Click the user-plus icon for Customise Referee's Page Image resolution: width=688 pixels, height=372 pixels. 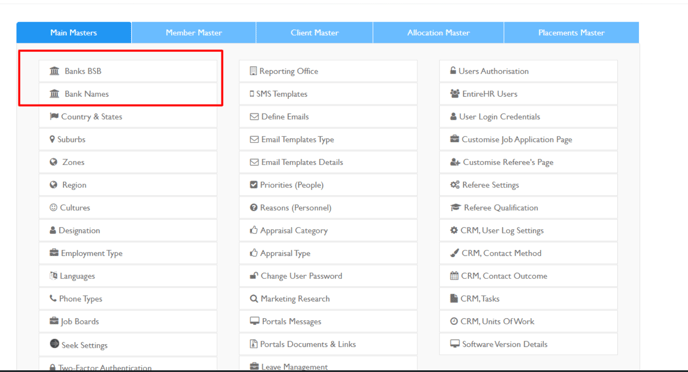click(x=455, y=162)
